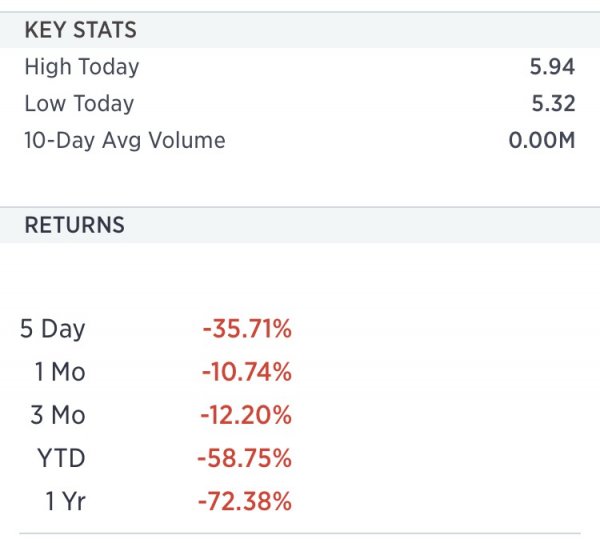Viewport: 600px width, 543px height.
Task: Click the 0.00M average volume value
Action: point(541,140)
